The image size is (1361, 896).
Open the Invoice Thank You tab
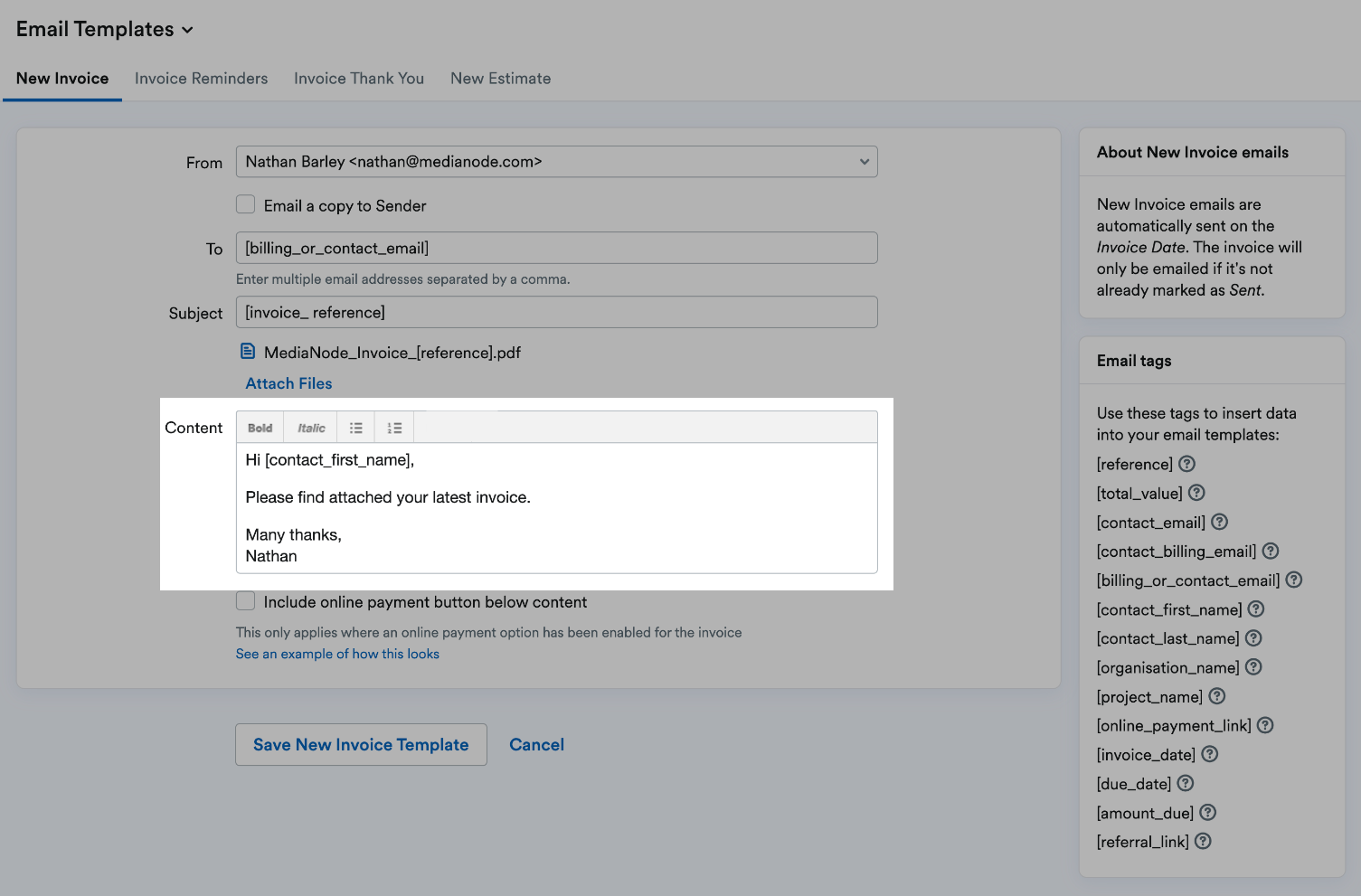[359, 79]
